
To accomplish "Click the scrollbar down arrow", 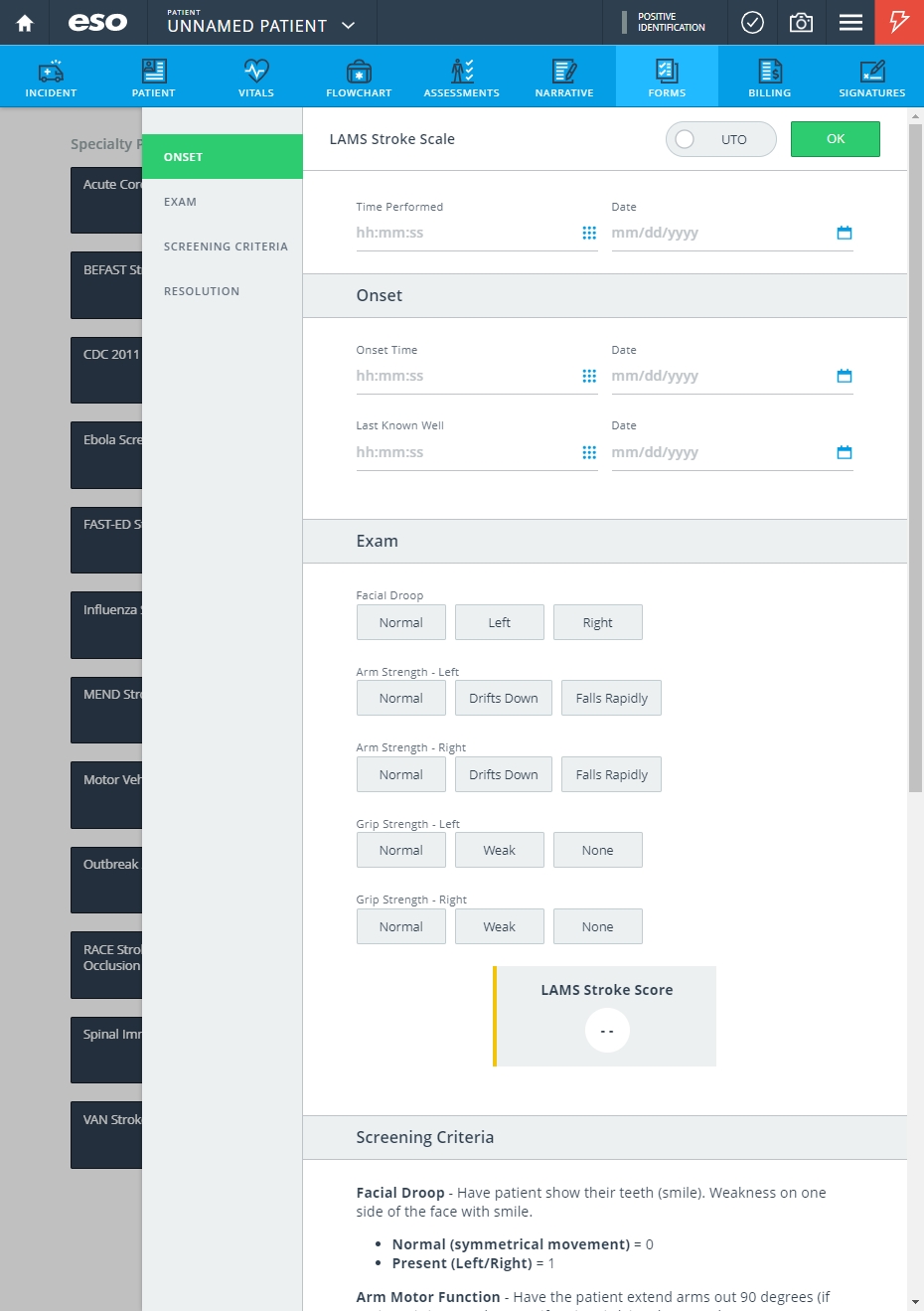I will coord(915,1301).
